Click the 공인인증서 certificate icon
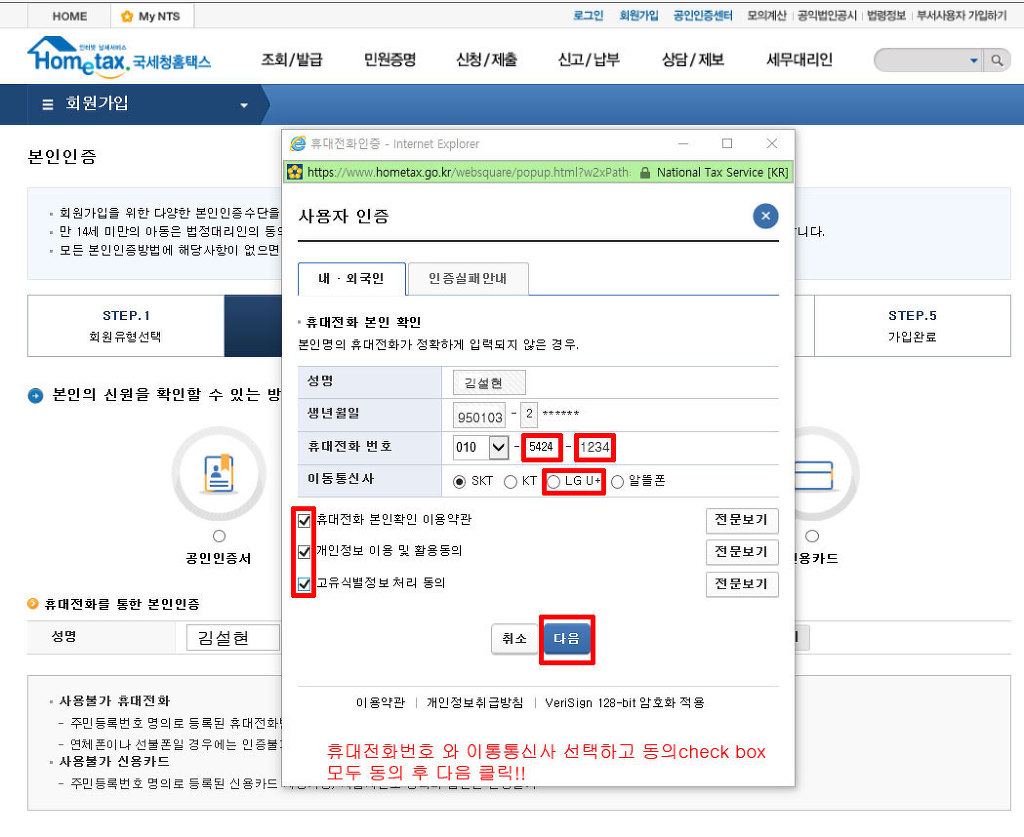 click(x=219, y=473)
